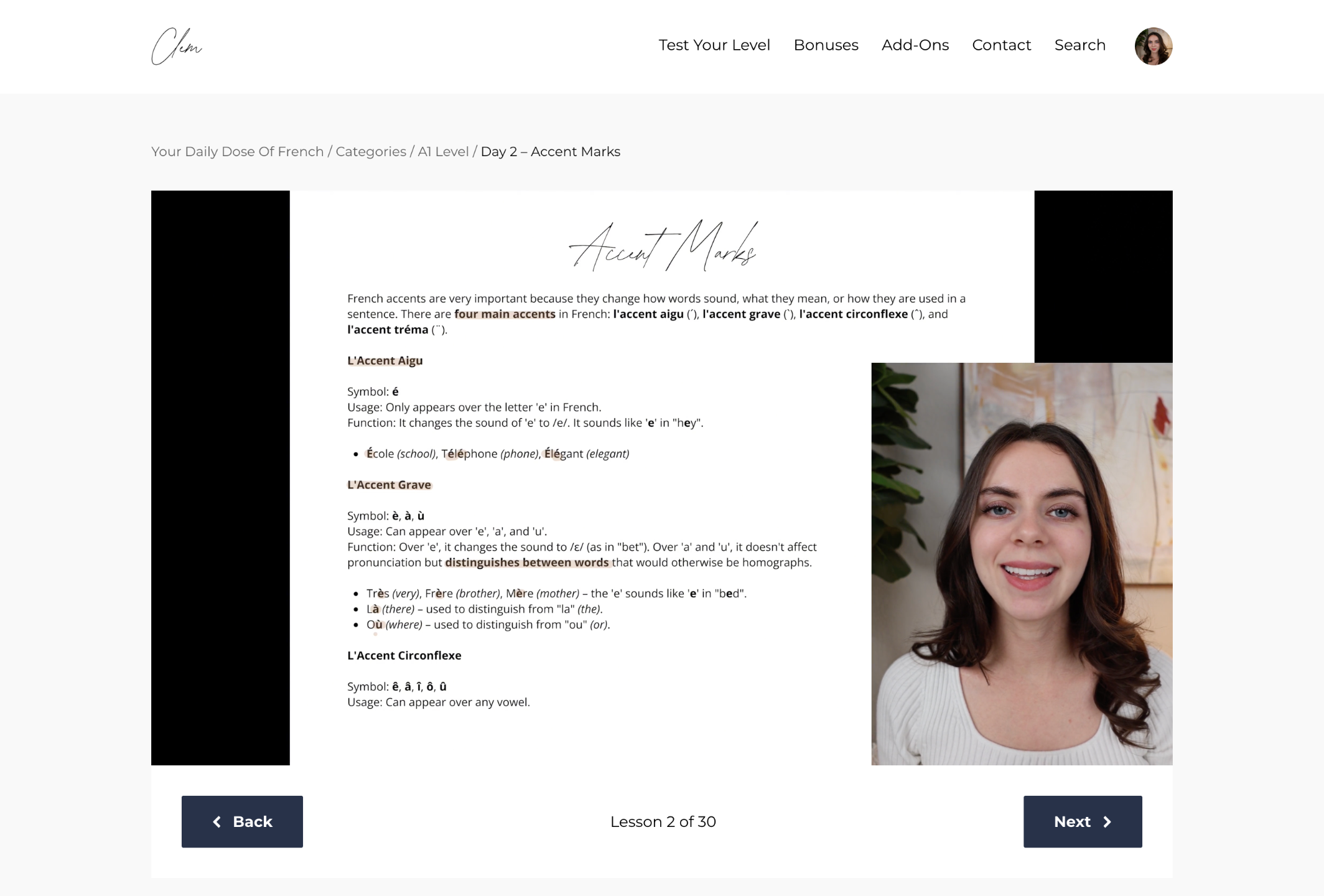Click the handwritten Accent Marks video title
The image size is (1324, 896).
(663, 246)
